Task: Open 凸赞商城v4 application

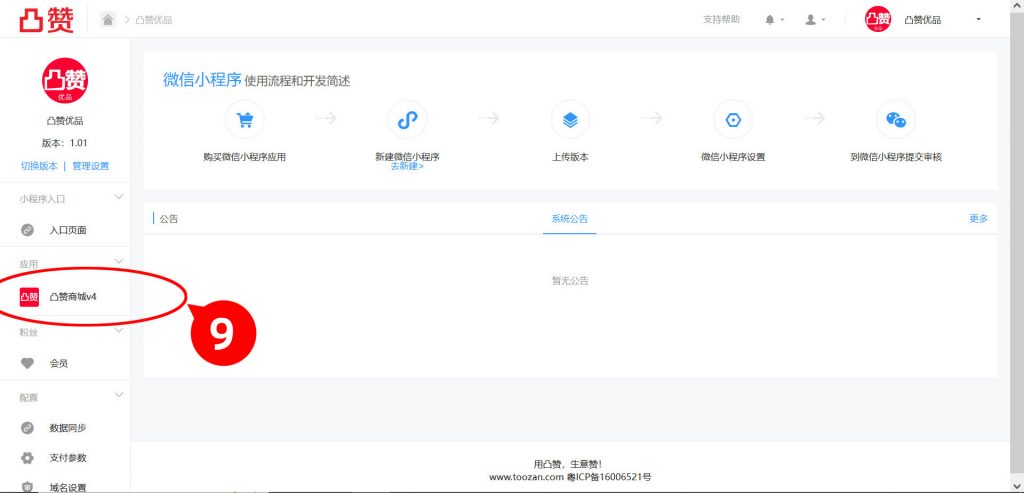Action: click(x=73, y=296)
